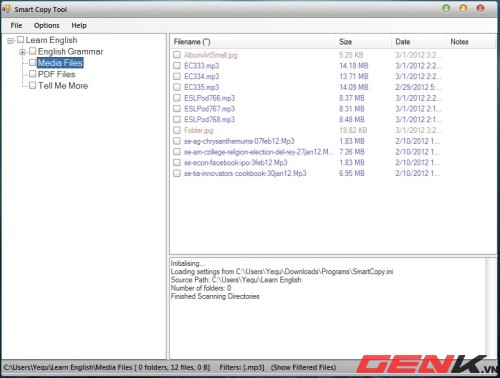Select file name AlbumArtSmall.jpg
The height and width of the screenshot is (378, 500).
pyautogui.click(x=210, y=55)
